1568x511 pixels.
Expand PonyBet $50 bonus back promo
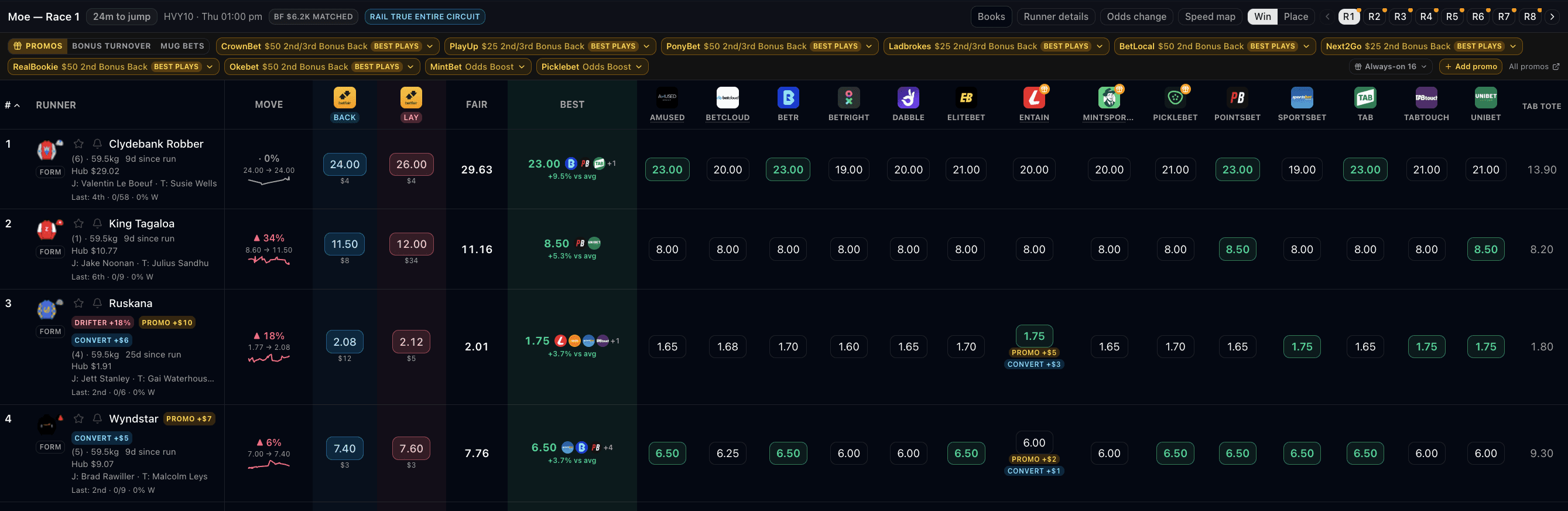tap(769, 46)
